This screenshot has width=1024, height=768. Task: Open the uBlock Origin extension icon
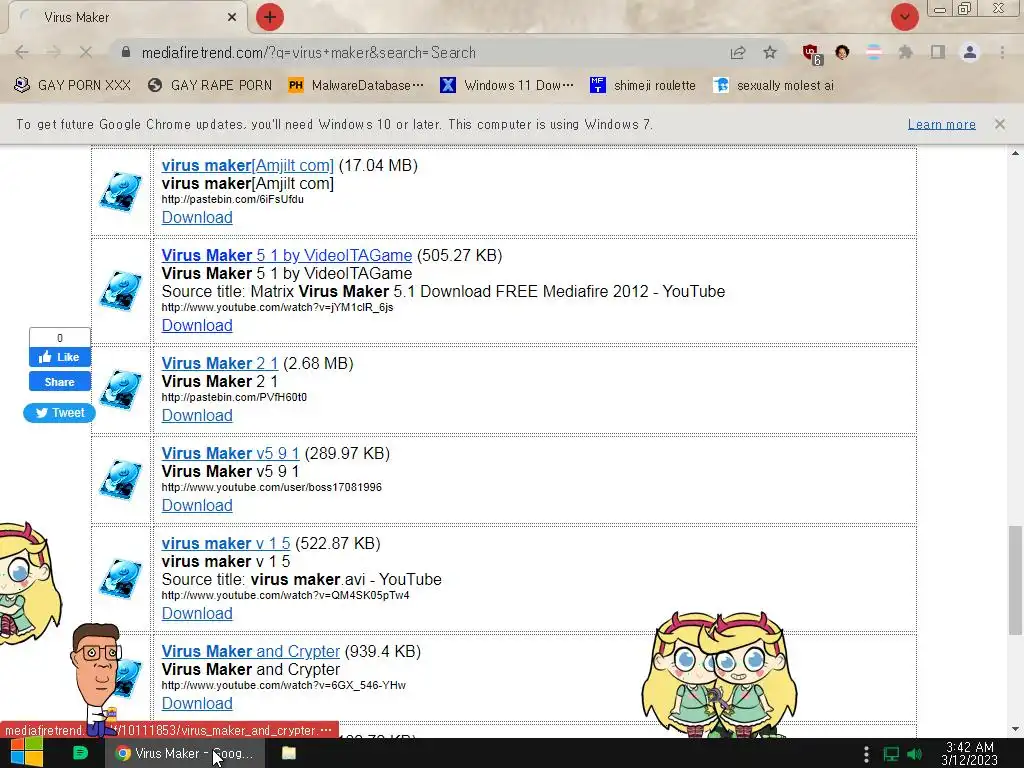(812, 54)
